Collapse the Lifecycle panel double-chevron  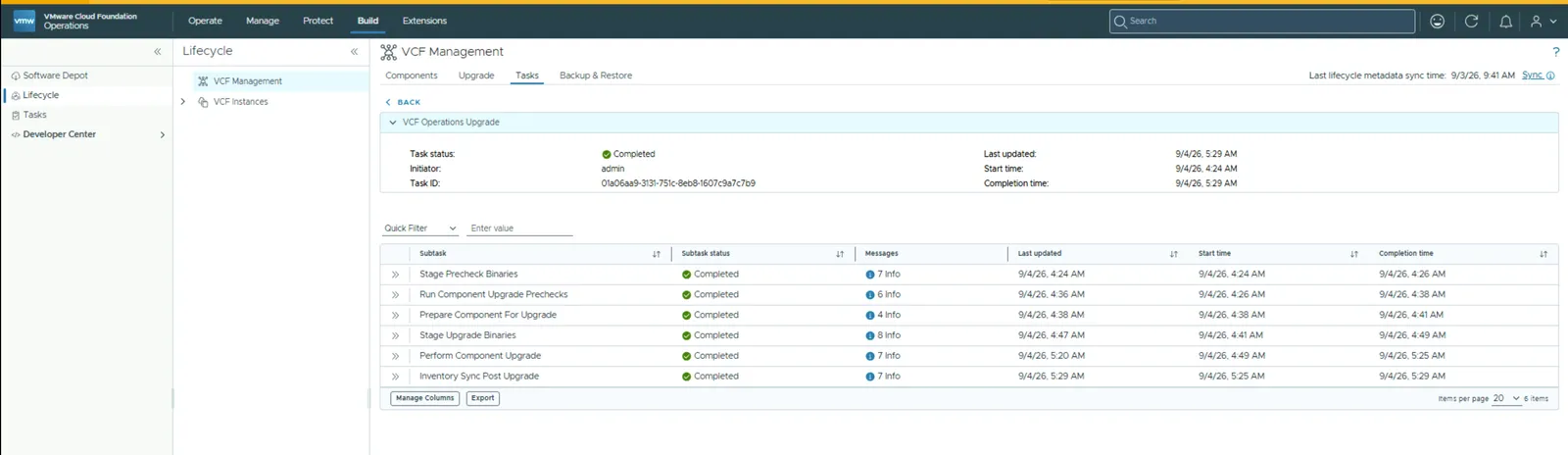[x=355, y=51]
